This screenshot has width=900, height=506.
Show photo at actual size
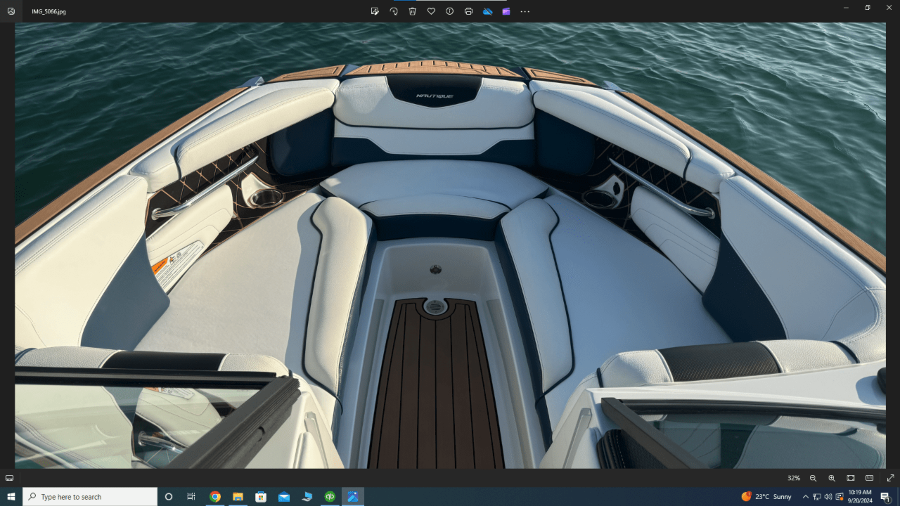tap(870, 478)
